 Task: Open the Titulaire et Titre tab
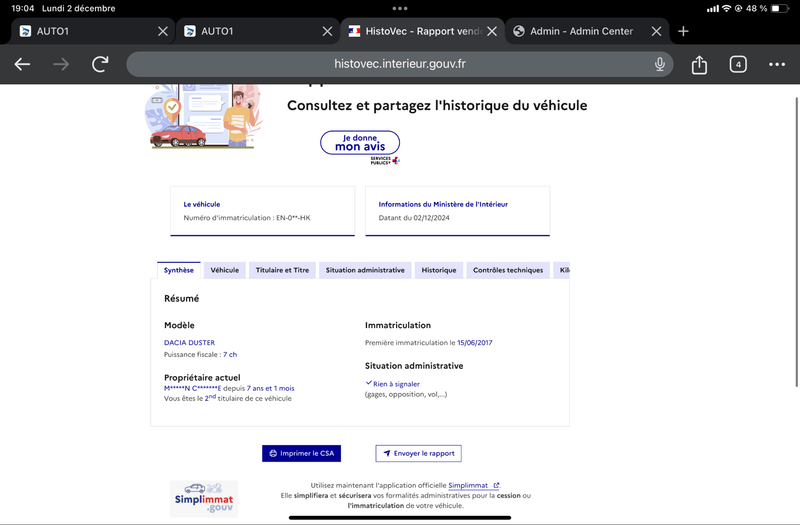click(282, 270)
